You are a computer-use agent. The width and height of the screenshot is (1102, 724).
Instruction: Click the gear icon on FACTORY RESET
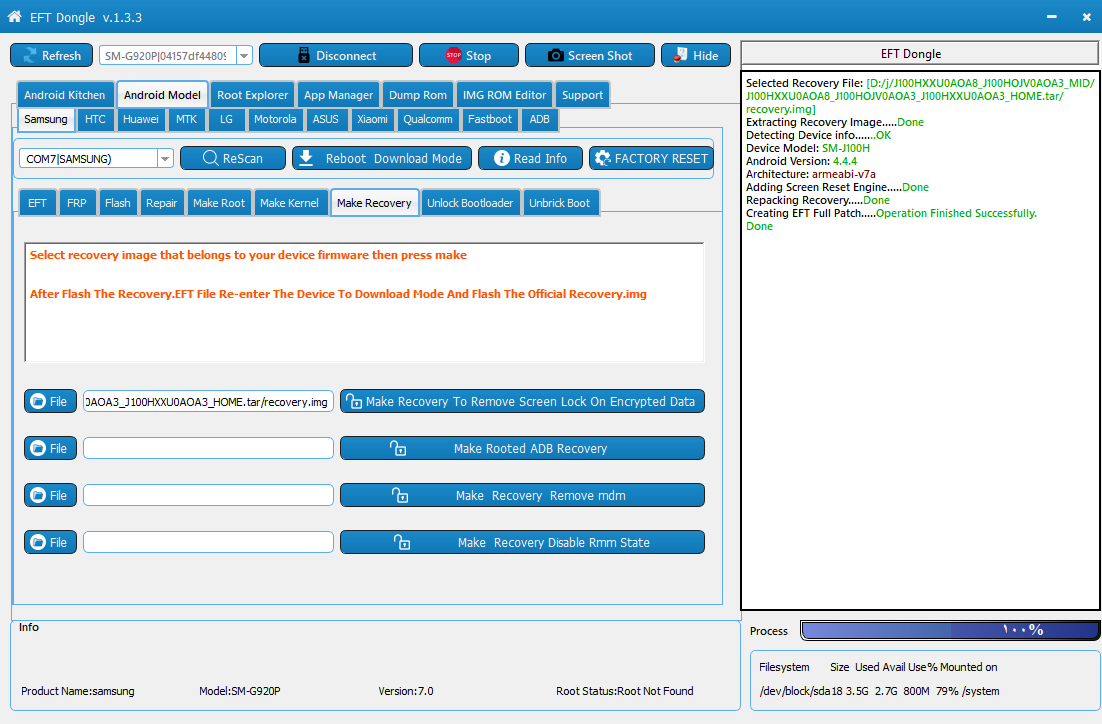602,158
